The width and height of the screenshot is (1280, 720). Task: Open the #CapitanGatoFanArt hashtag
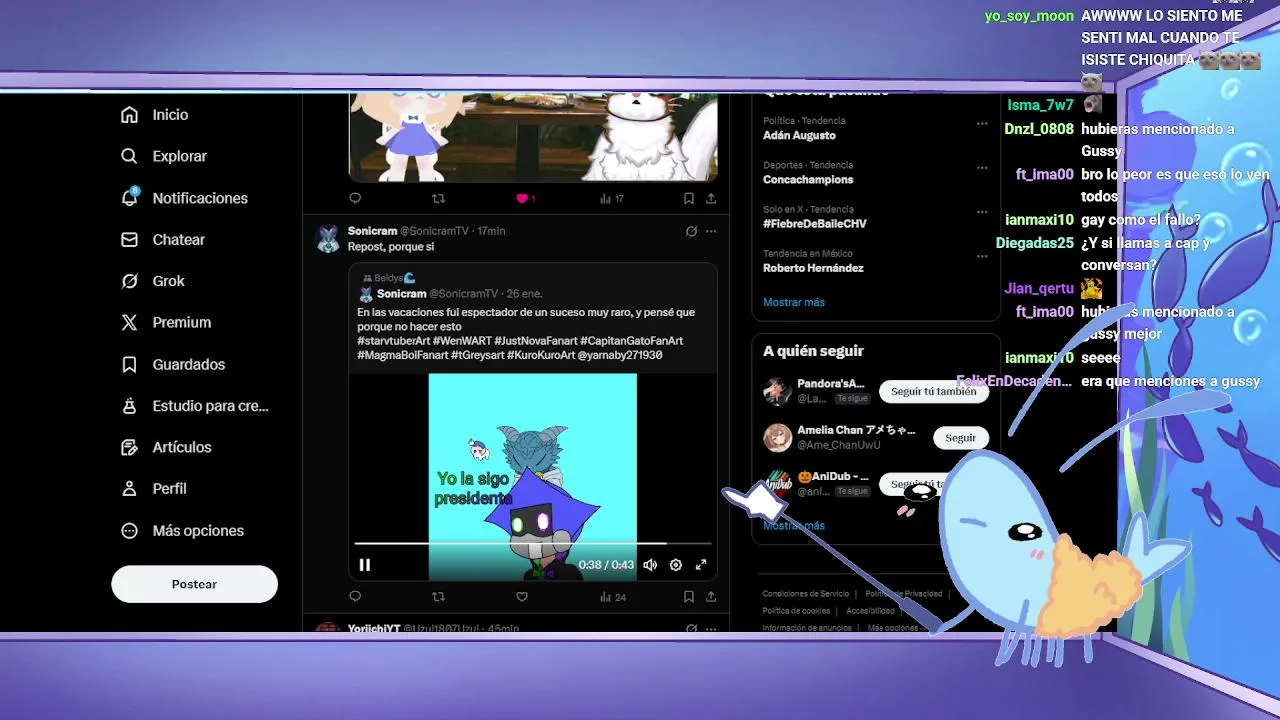click(631, 341)
